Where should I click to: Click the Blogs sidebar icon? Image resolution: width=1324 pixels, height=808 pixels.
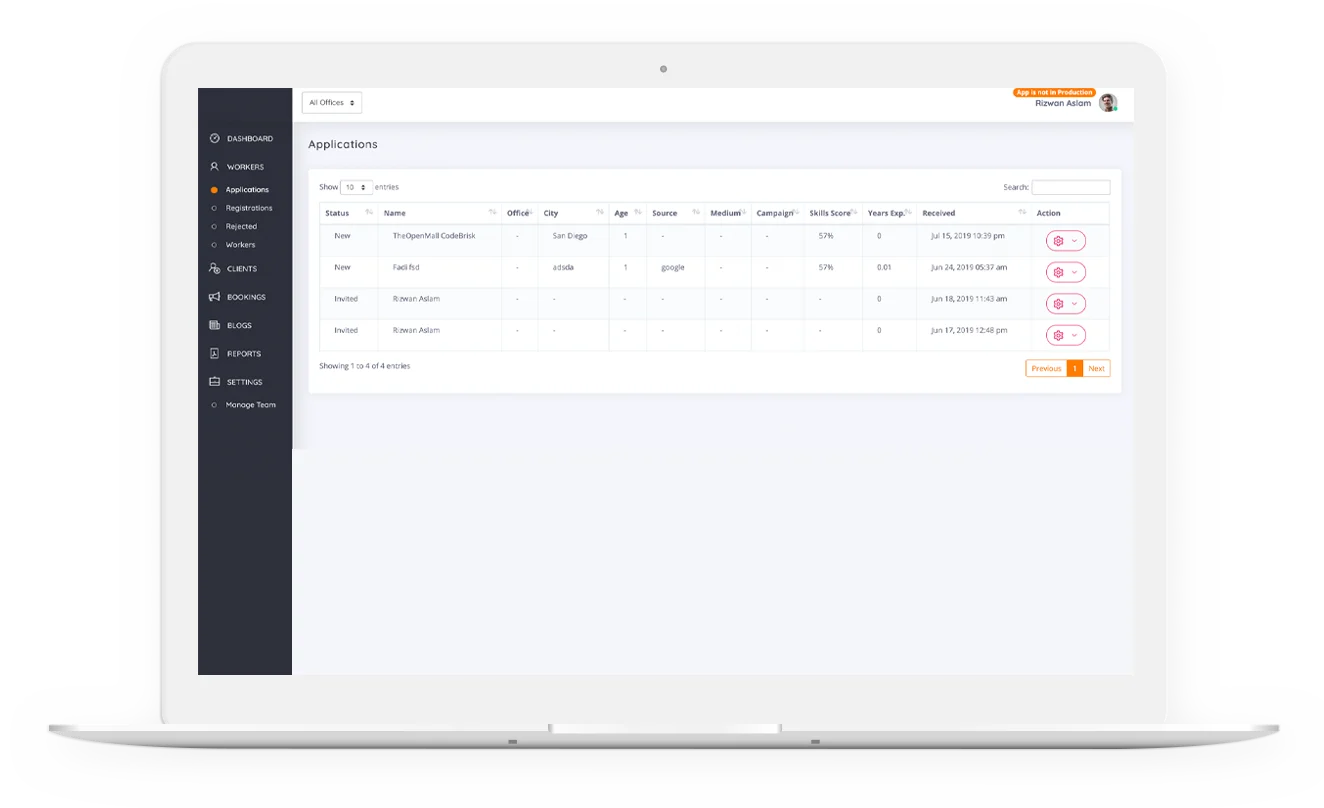(214, 325)
